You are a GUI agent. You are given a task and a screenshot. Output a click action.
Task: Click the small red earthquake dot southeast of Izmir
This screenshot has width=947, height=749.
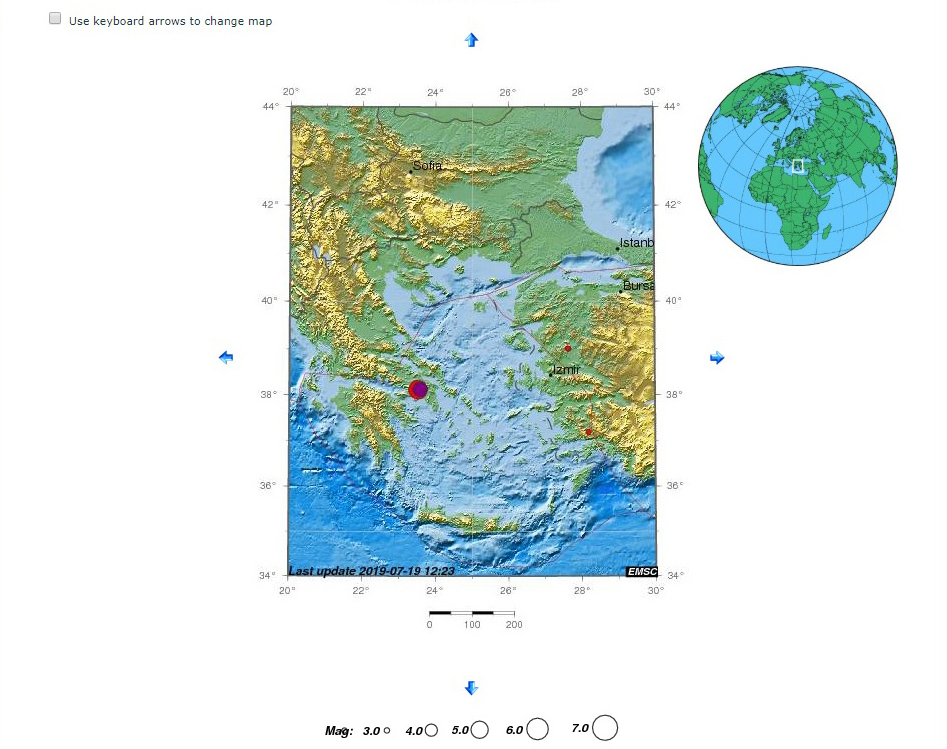[589, 432]
